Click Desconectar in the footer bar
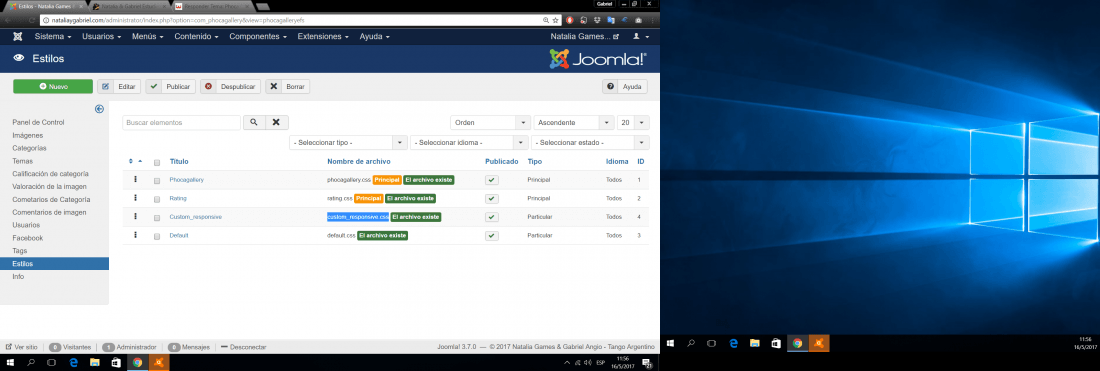 [243, 347]
